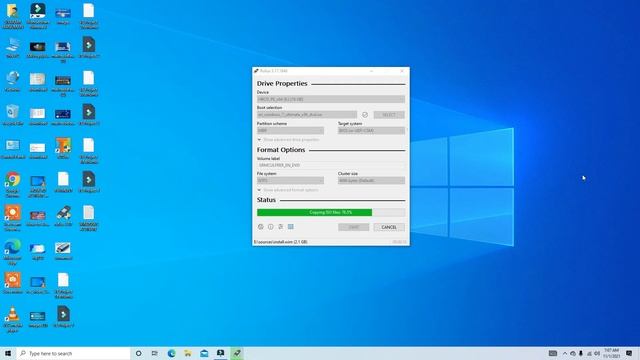Click the taskbar clock and date
The width and height of the screenshot is (640, 360).
[611, 353]
